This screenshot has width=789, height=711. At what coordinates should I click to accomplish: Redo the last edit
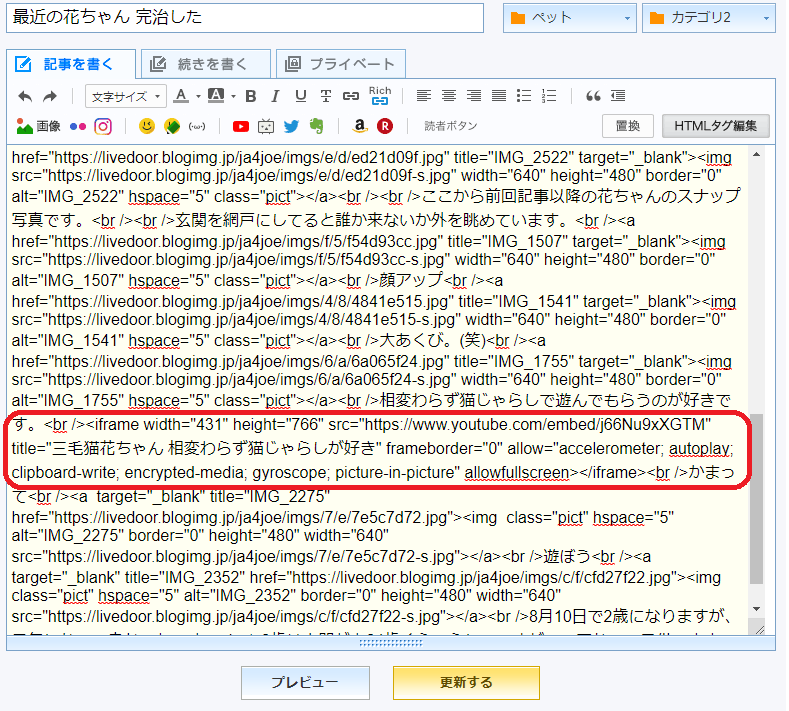(50, 96)
